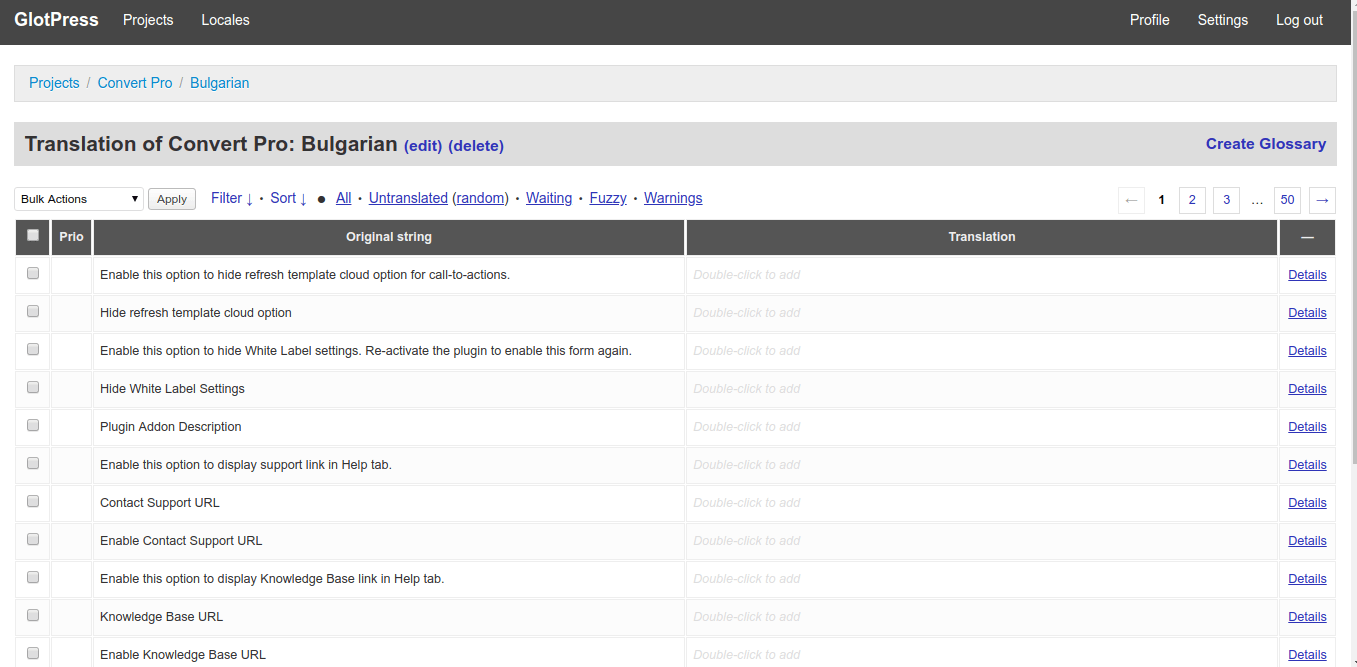Check row 'Enable this option to hide White Label'

tap(33, 349)
